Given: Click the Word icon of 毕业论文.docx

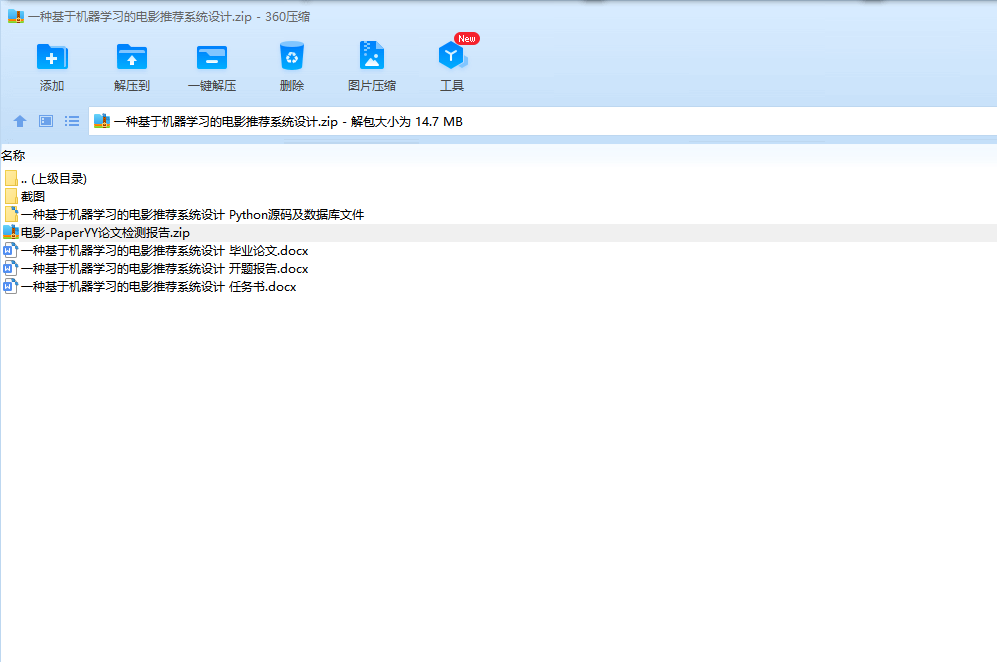Looking at the screenshot, I should 10,251.
